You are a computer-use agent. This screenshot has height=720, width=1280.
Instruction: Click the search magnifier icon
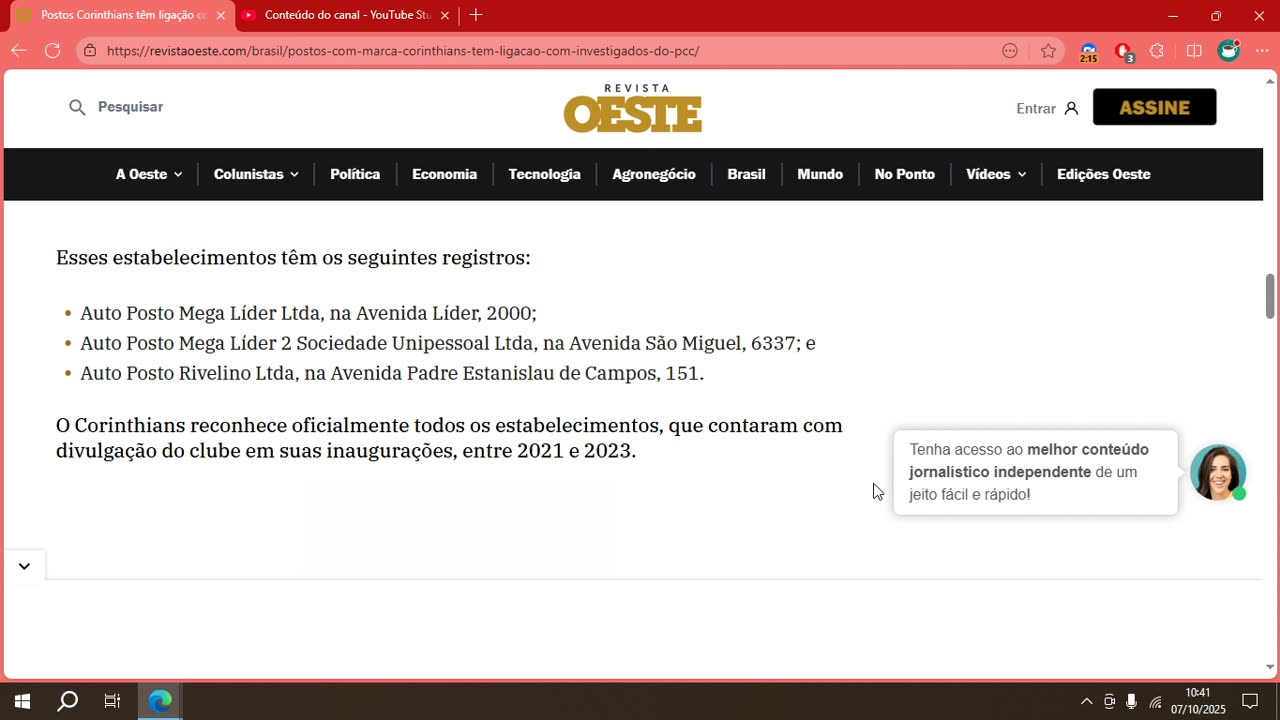[77, 107]
